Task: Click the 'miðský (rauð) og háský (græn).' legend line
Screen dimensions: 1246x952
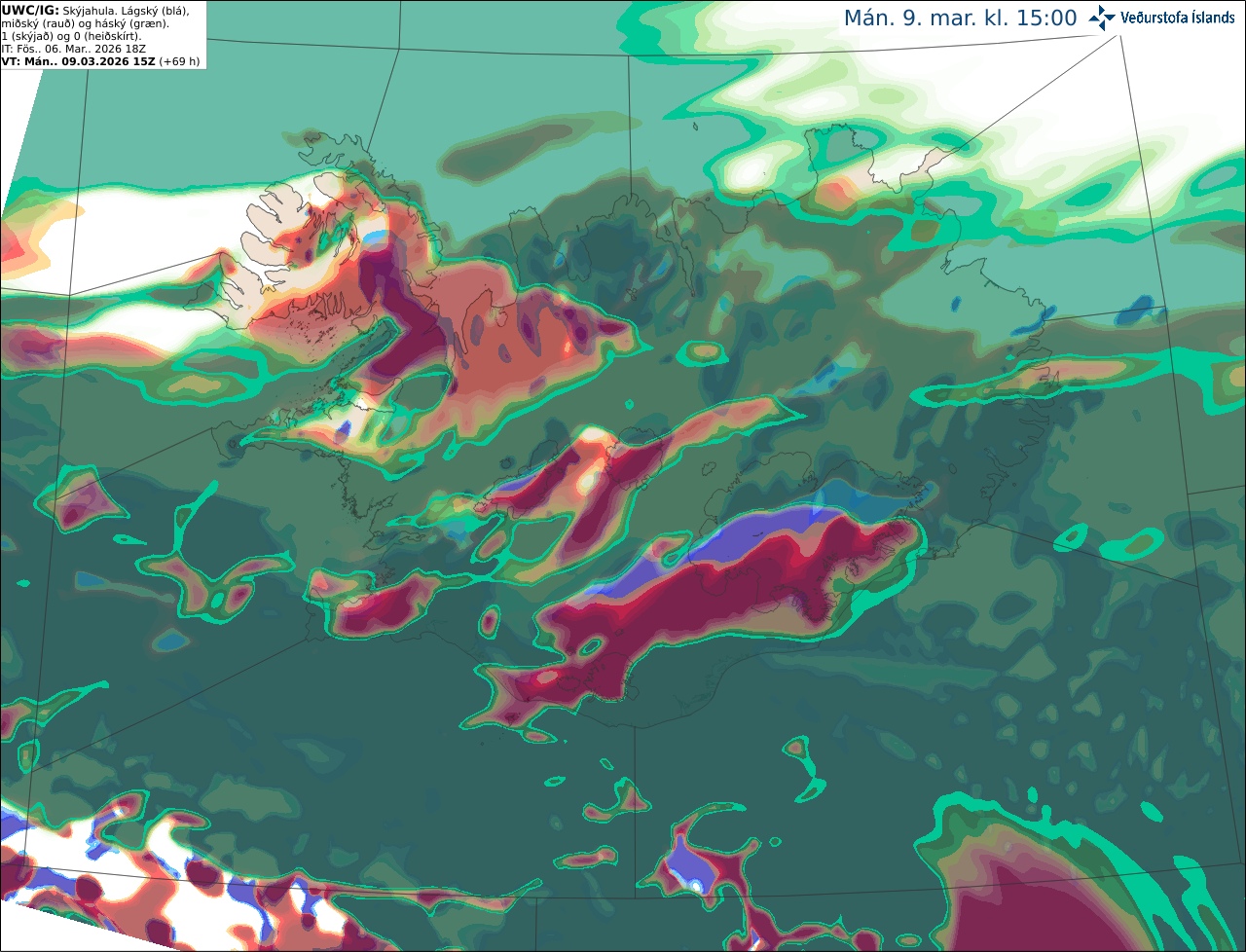Action: point(85,23)
